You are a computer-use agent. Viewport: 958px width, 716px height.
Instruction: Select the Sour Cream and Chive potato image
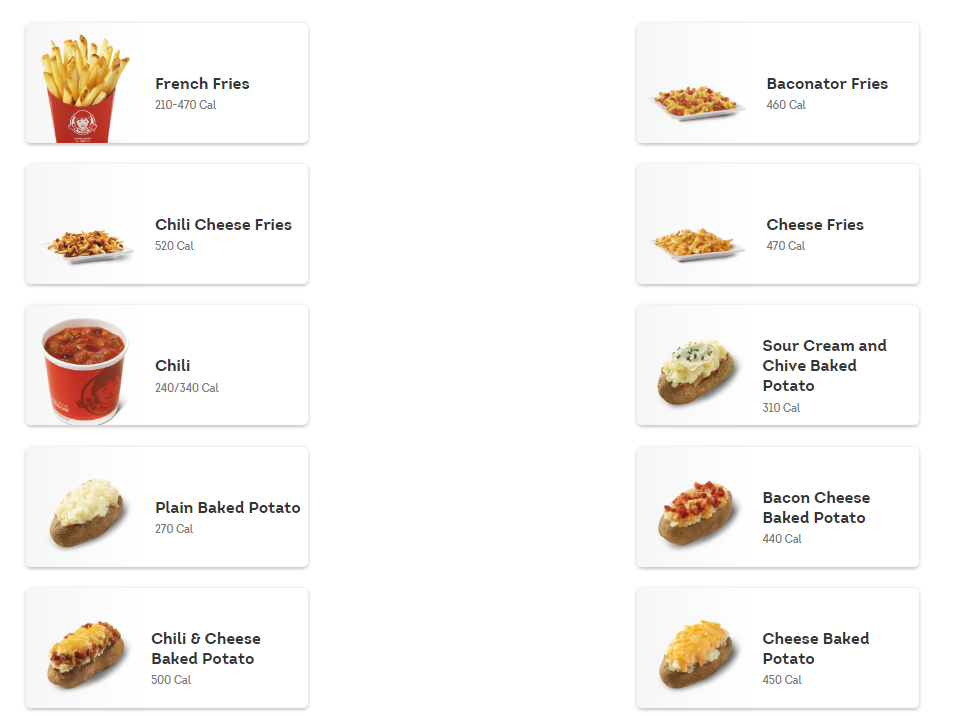coord(697,371)
